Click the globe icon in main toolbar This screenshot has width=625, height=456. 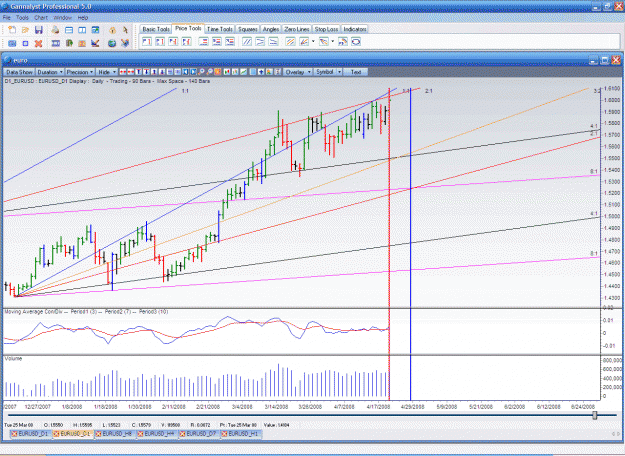pyautogui.click(x=112, y=43)
